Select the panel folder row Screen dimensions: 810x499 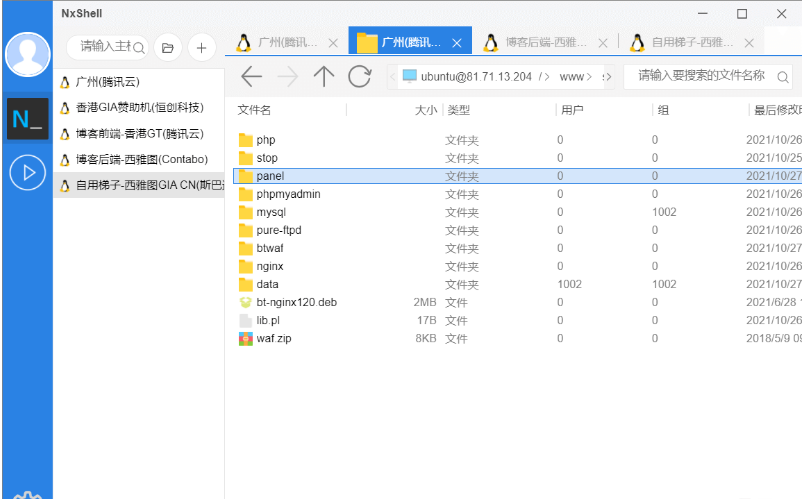coord(518,176)
